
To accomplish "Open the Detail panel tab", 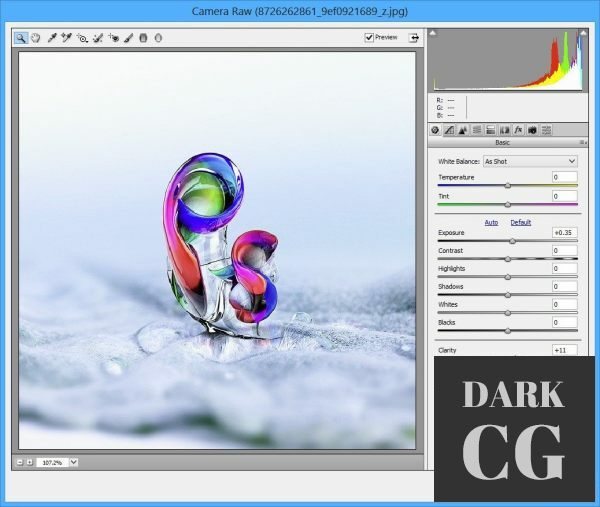I will click(463, 130).
